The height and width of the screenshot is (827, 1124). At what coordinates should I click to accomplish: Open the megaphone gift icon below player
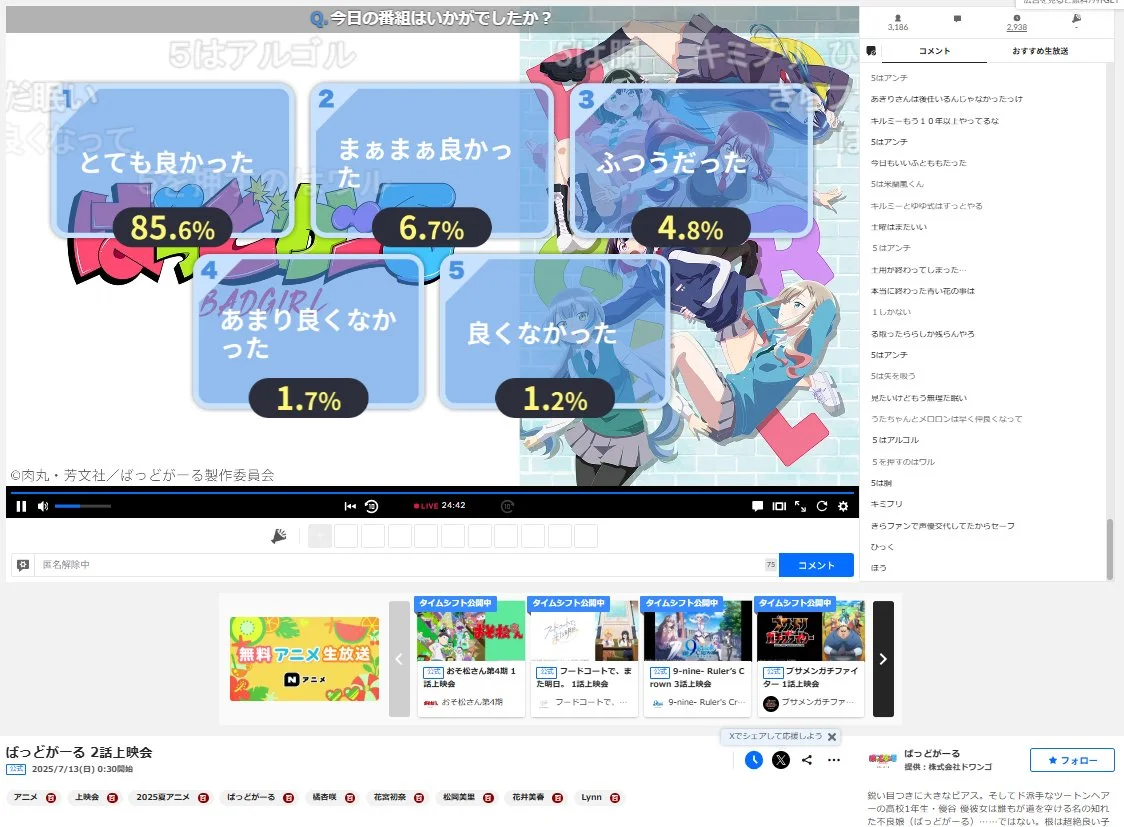click(279, 535)
